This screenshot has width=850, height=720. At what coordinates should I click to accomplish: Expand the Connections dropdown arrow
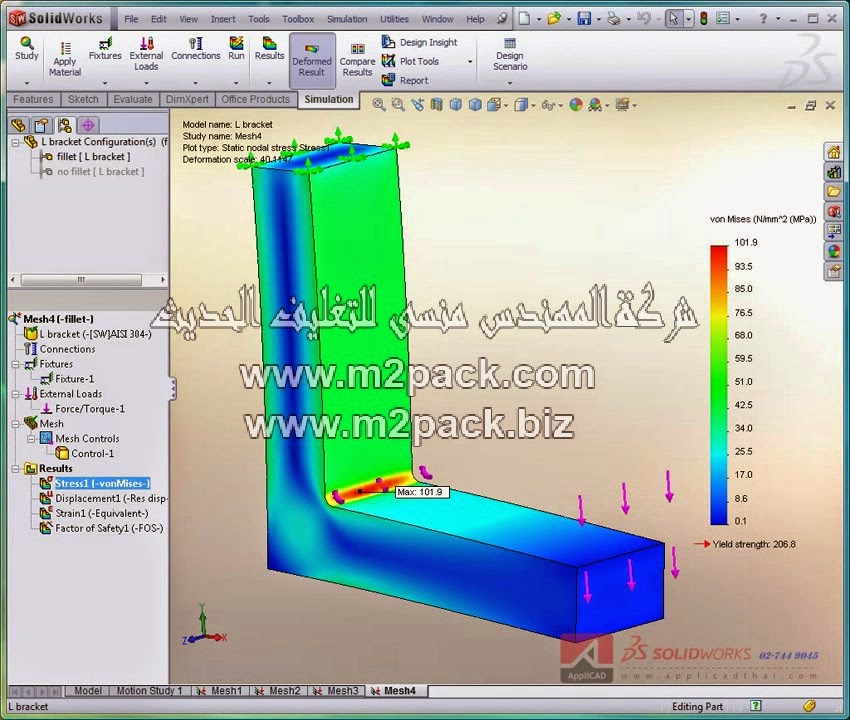pos(195,83)
